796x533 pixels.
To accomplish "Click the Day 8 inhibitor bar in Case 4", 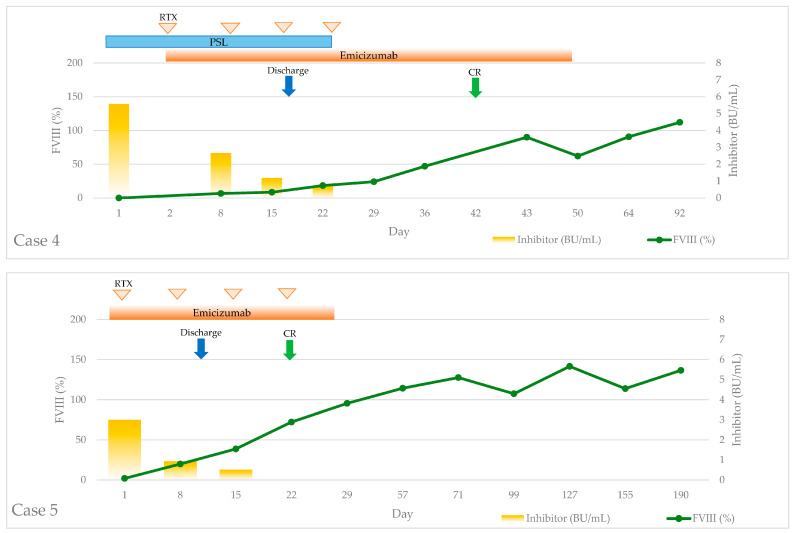I will (221, 173).
